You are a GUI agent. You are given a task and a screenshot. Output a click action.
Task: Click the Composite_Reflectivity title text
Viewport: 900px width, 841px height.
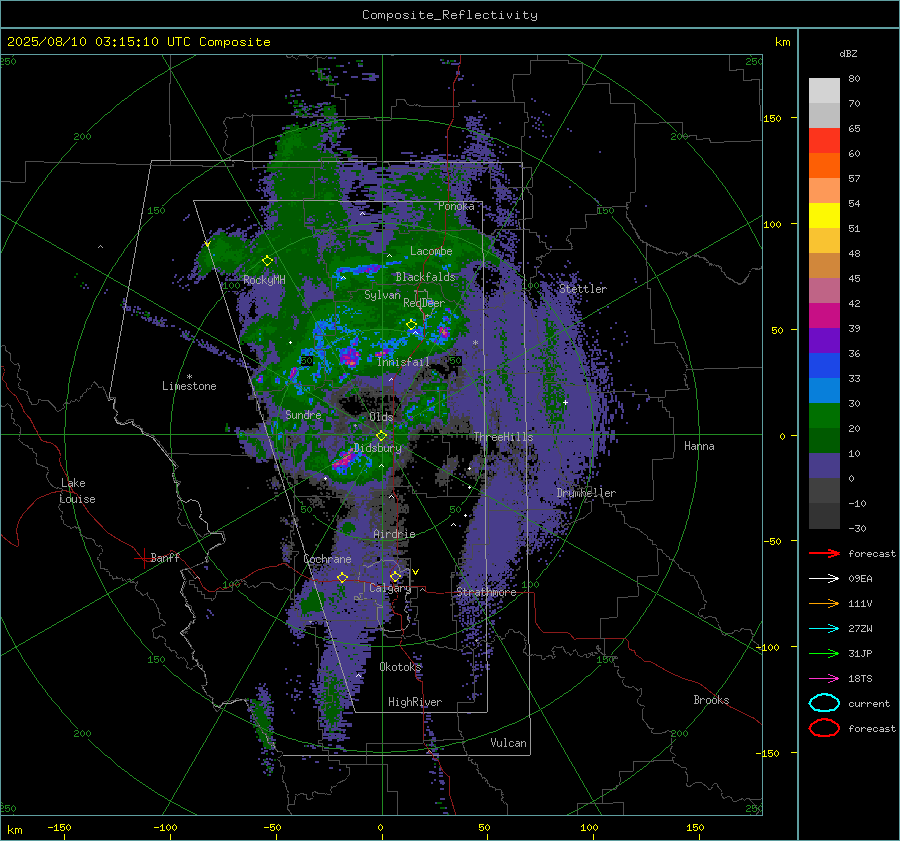(x=450, y=15)
